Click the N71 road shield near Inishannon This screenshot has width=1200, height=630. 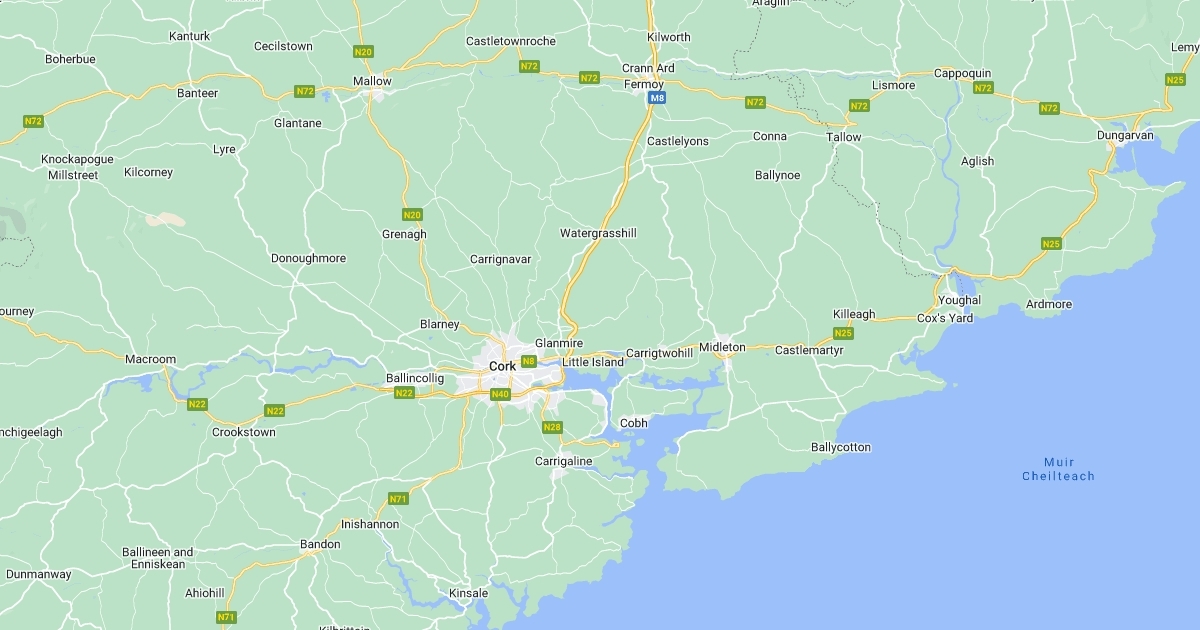[398, 499]
